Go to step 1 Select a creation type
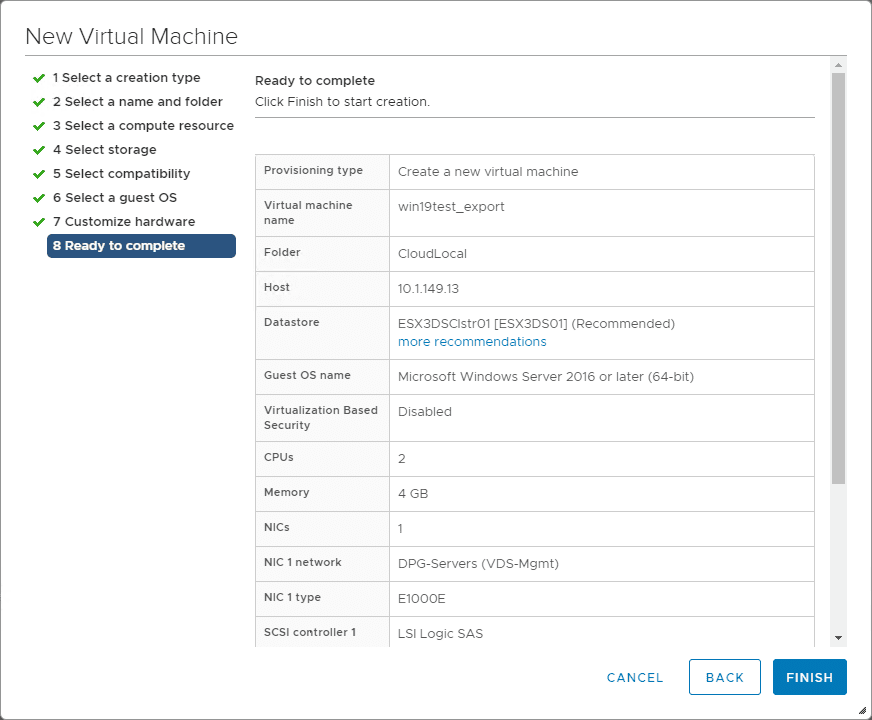Screen dimensions: 872x720 [126, 78]
